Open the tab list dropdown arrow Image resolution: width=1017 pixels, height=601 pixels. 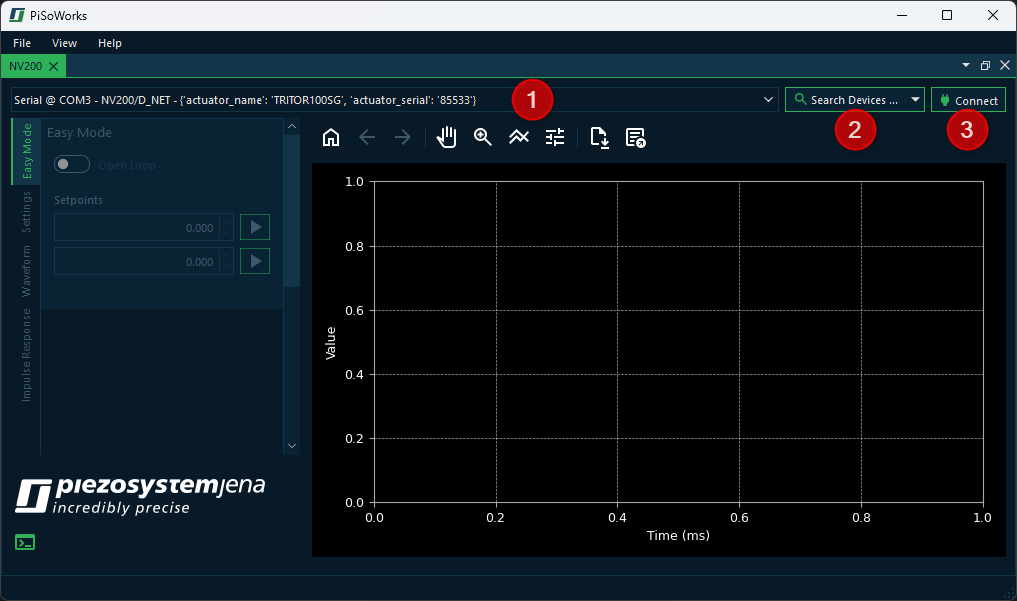point(966,65)
